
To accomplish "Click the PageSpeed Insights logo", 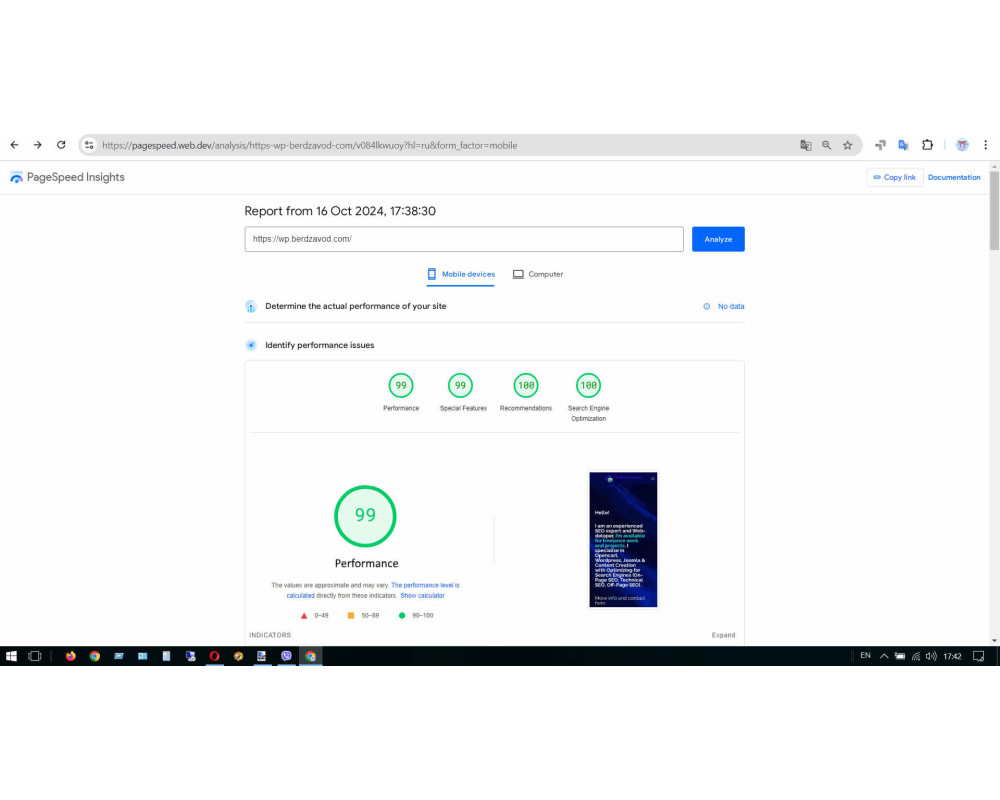I will coord(67,177).
